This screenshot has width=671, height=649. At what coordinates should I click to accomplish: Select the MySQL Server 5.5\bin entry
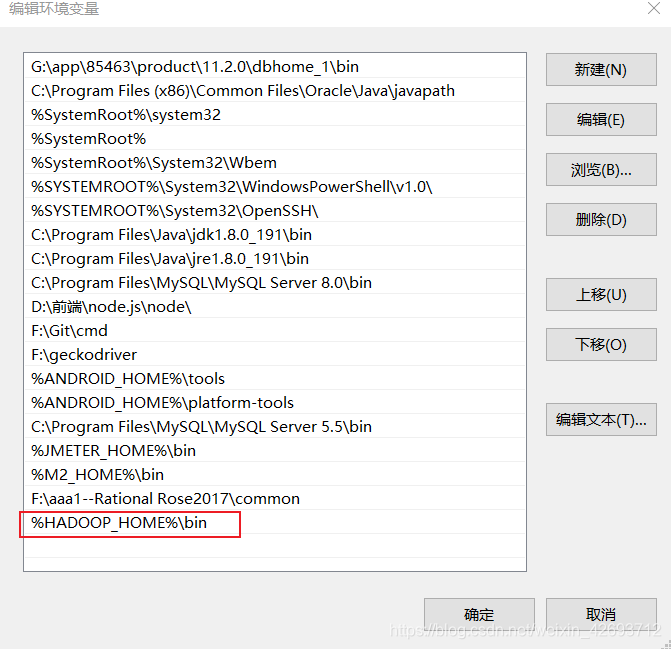click(275, 426)
